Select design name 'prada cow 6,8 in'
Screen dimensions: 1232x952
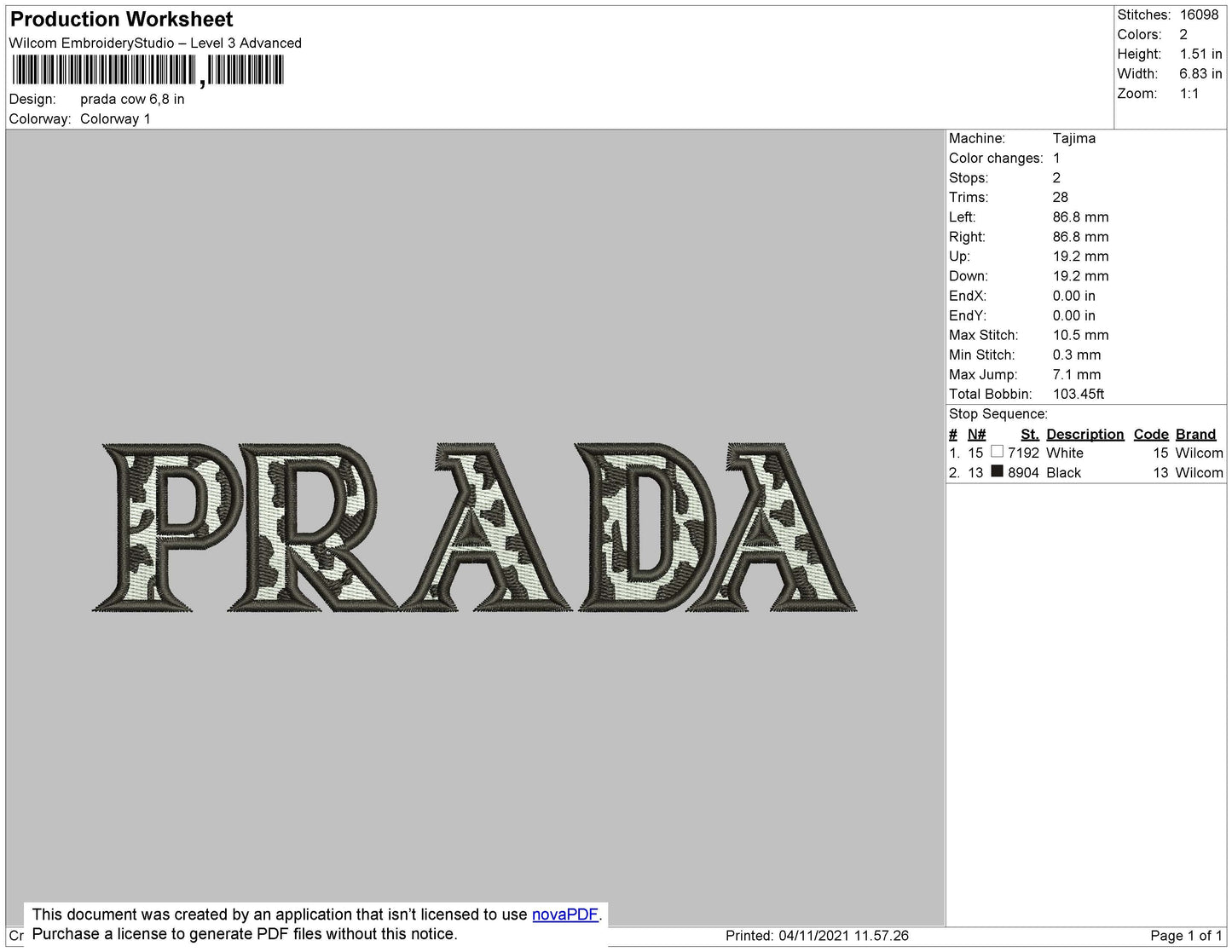point(132,99)
